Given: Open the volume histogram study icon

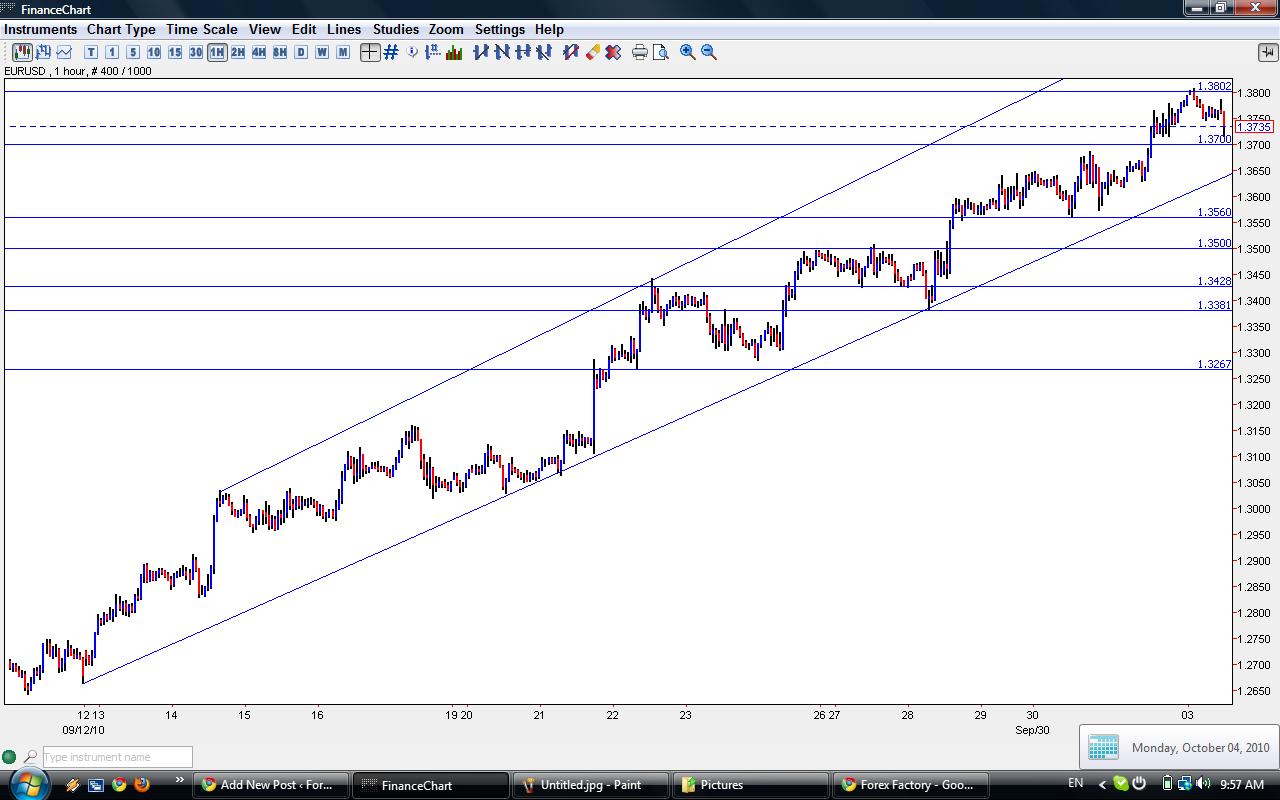Looking at the screenshot, I should click(x=454, y=52).
